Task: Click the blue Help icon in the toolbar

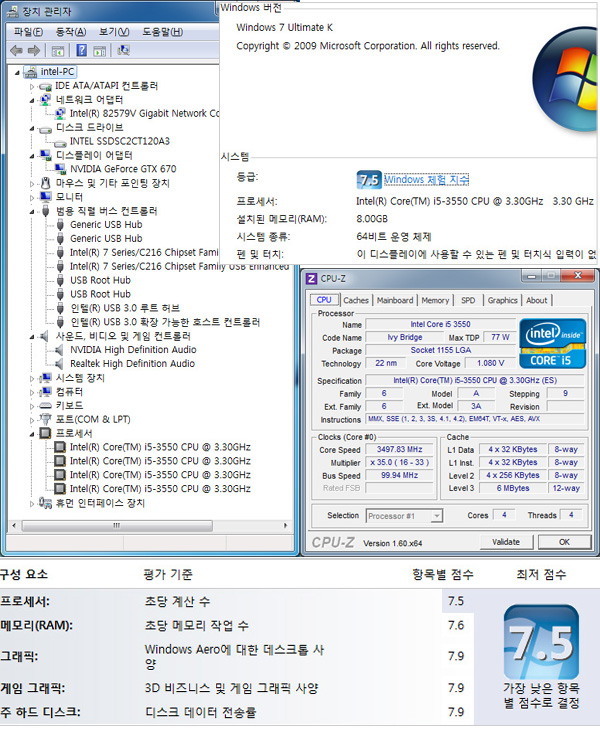Action: (x=81, y=50)
